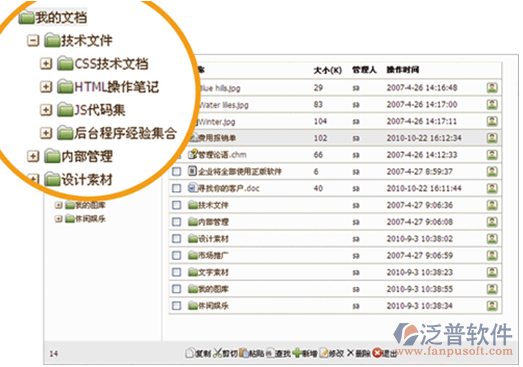This screenshot has height=367, width=523.
Task: Click the red 退出 exit icon
Action: pos(377,353)
